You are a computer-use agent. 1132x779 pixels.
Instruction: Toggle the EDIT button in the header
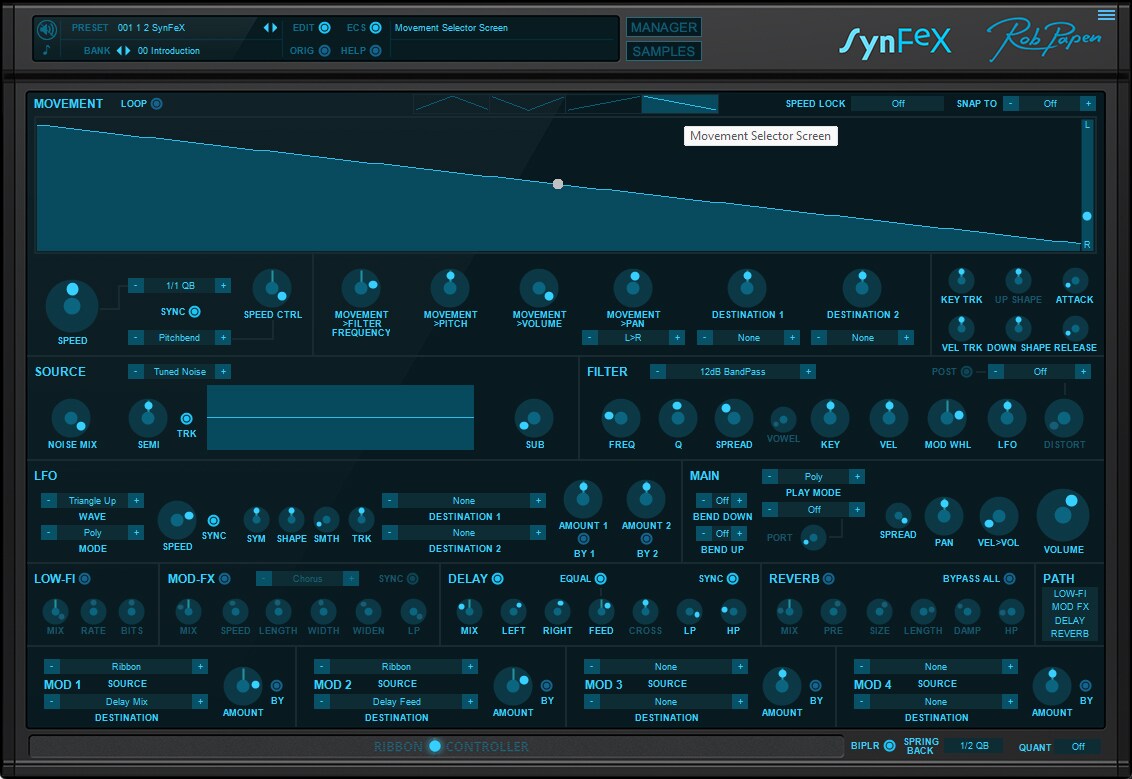tap(325, 27)
